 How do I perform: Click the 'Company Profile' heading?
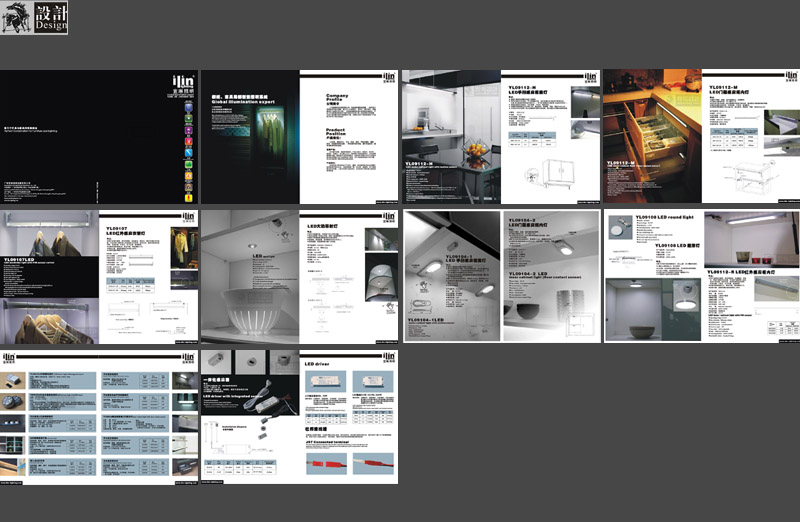click(x=337, y=97)
